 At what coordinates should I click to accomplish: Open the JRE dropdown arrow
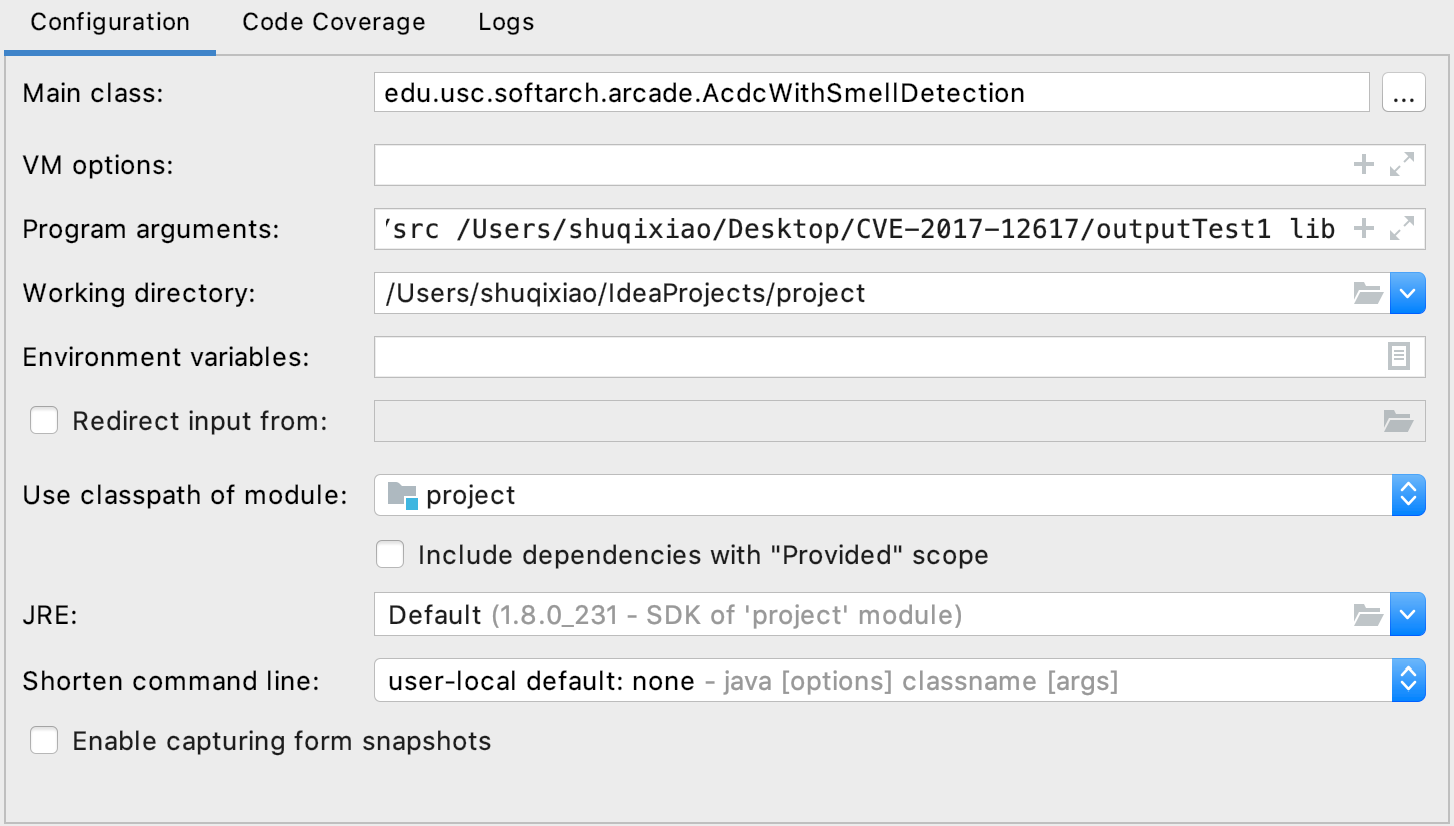[1408, 614]
